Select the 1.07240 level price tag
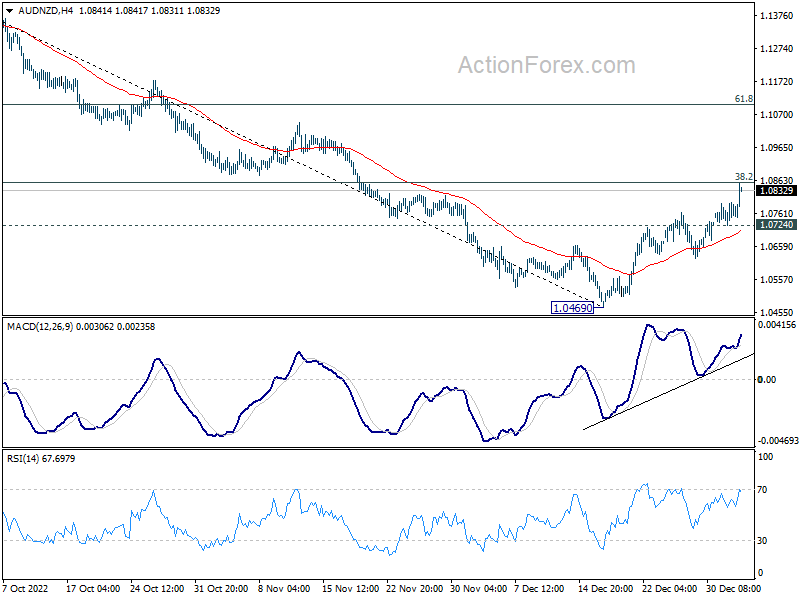Viewport: 800px width, 600px height. 776,225
